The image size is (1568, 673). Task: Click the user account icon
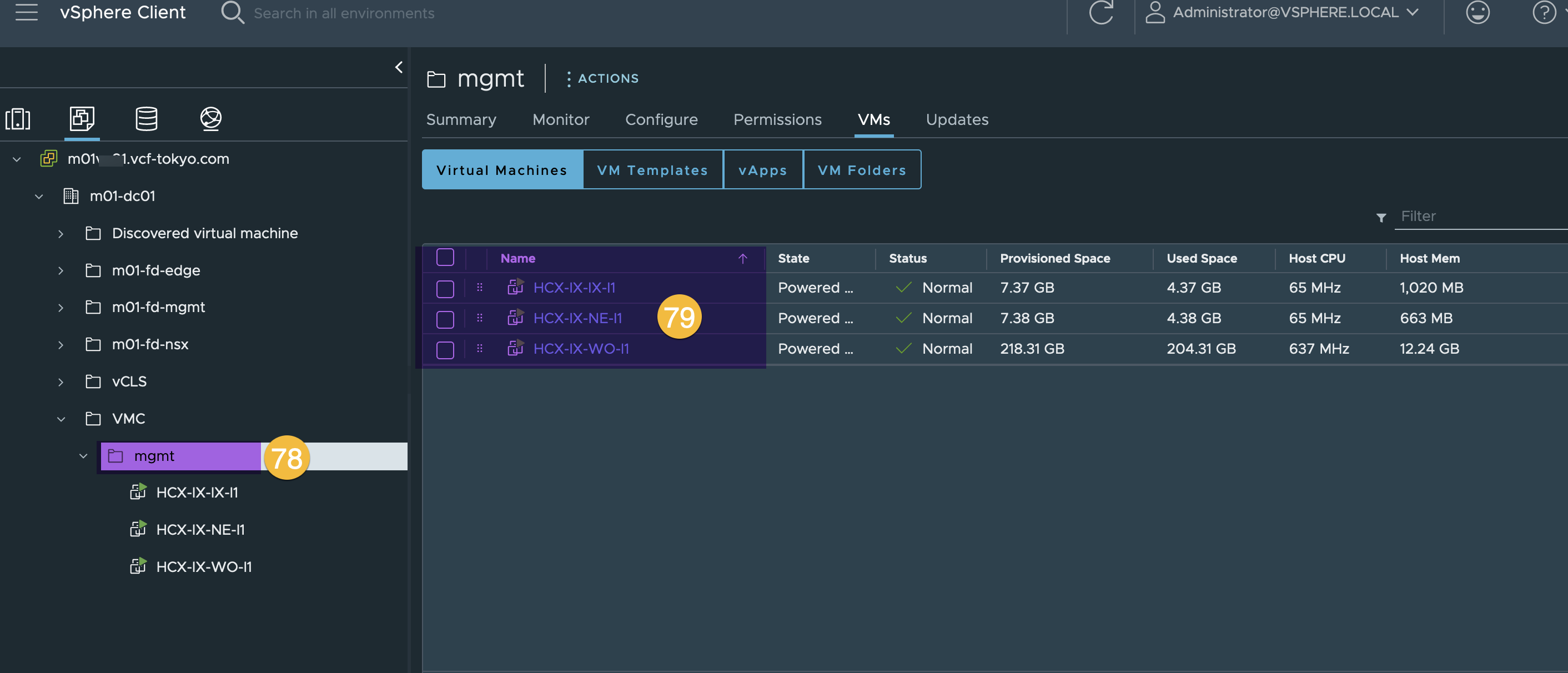point(1155,12)
